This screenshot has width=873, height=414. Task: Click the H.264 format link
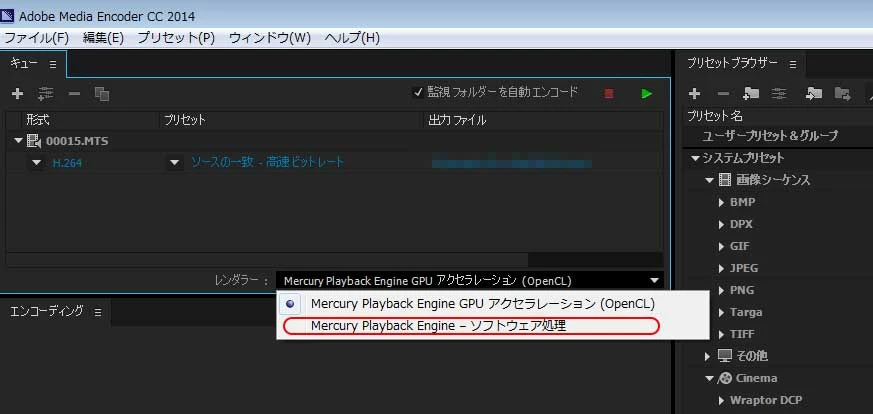coord(67,163)
